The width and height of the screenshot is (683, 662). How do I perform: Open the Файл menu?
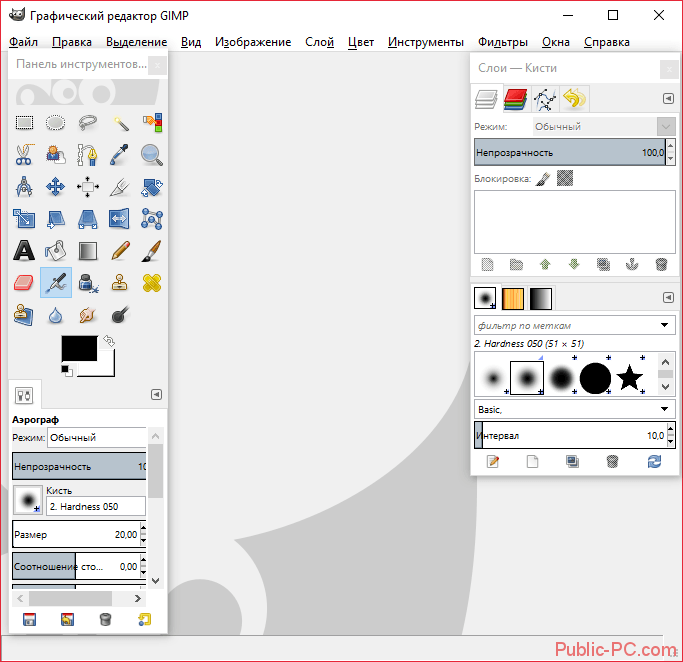pyautogui.click(x=24, y=42)
